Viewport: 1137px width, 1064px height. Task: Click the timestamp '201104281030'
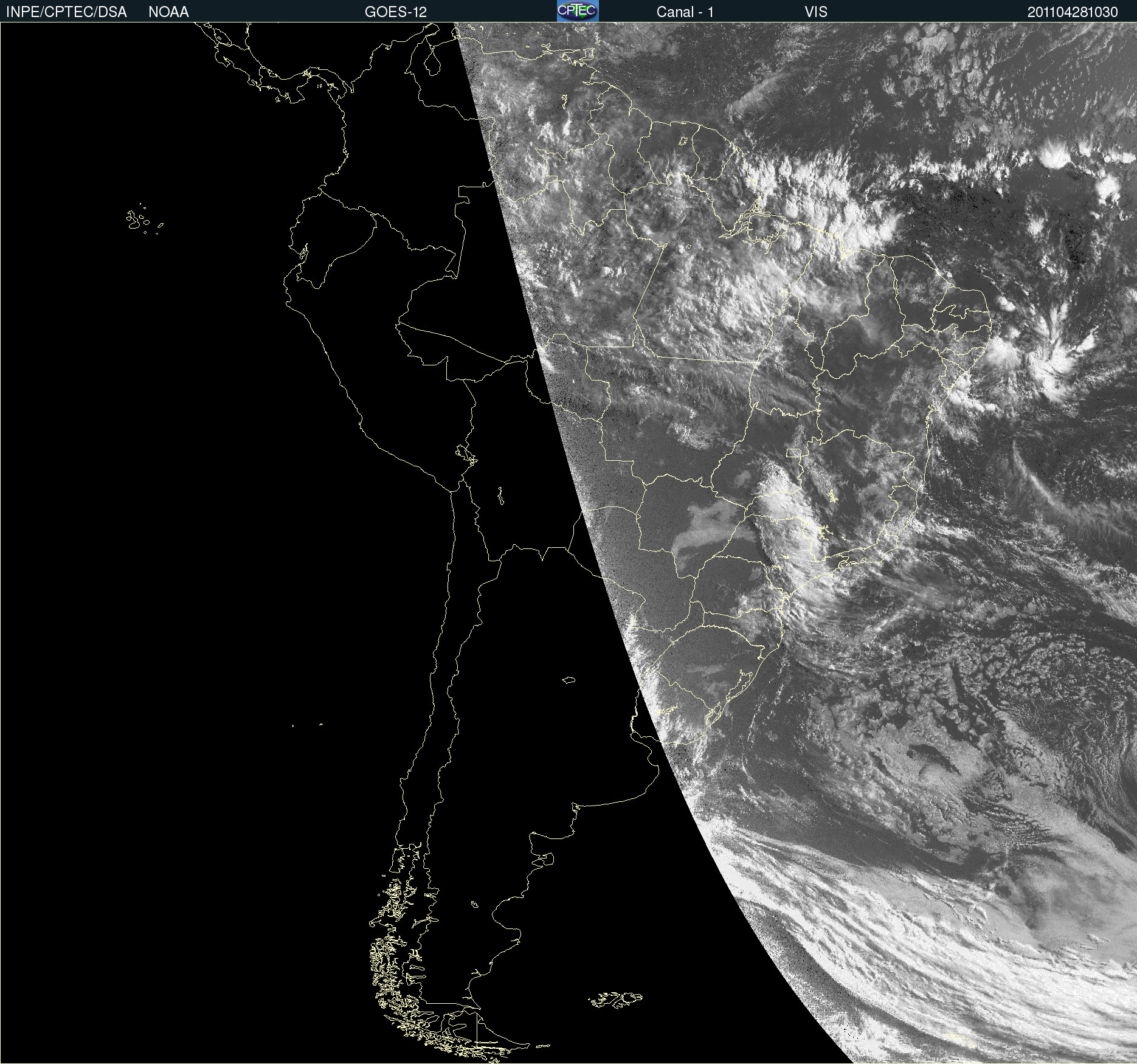(x=1073, y=12)
